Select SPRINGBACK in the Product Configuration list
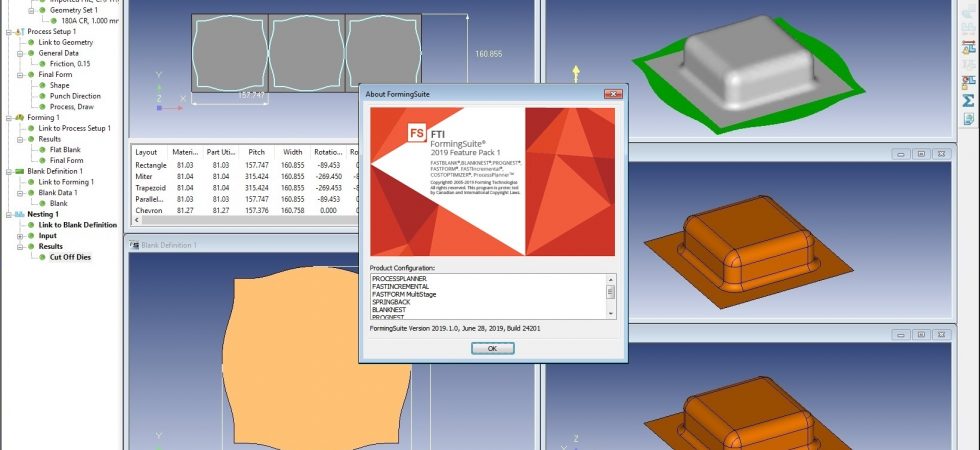This screenshot has height=450, width=980. tap(391, 302)
